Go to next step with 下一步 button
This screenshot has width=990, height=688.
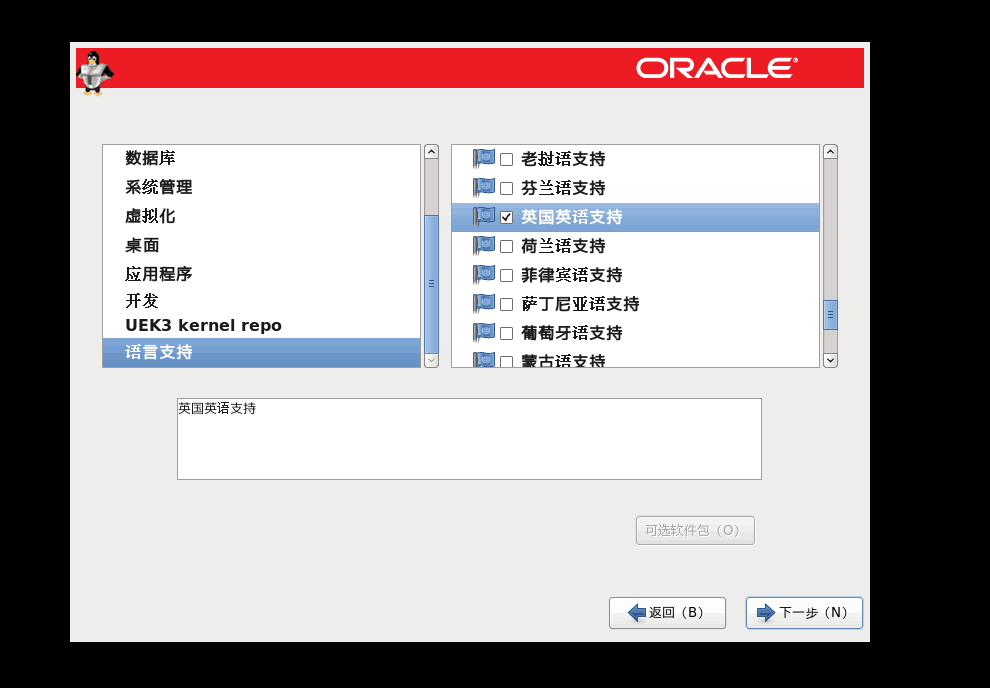click(804, 613)
